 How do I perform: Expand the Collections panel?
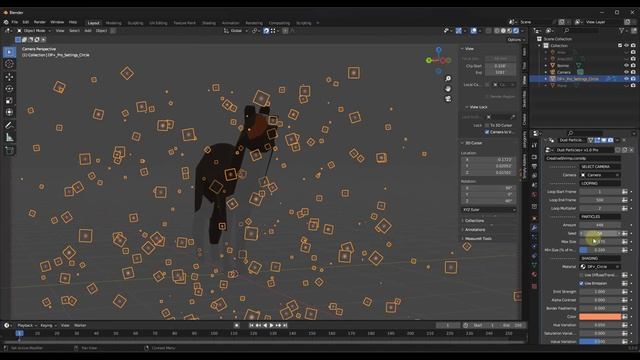pyautogui.click(x=473, y=220)
